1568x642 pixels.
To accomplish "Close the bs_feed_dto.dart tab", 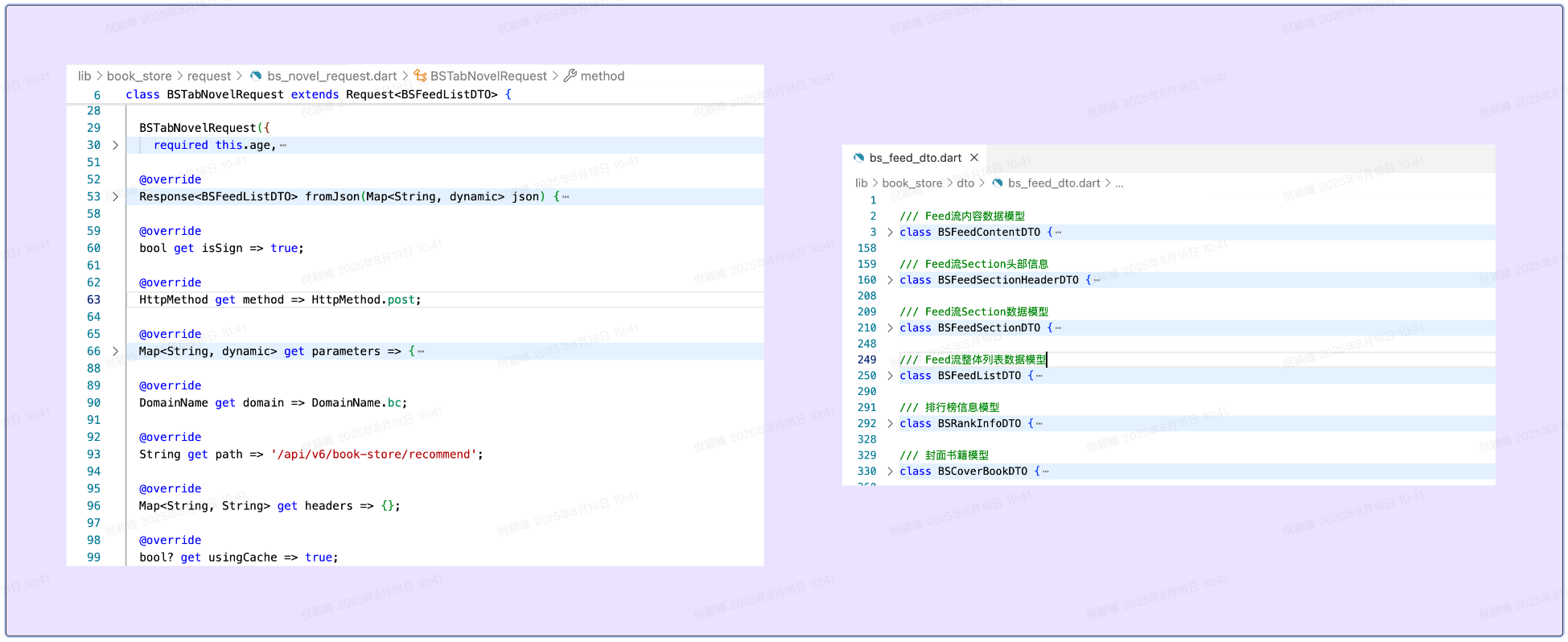I will [x=974, y=158].
